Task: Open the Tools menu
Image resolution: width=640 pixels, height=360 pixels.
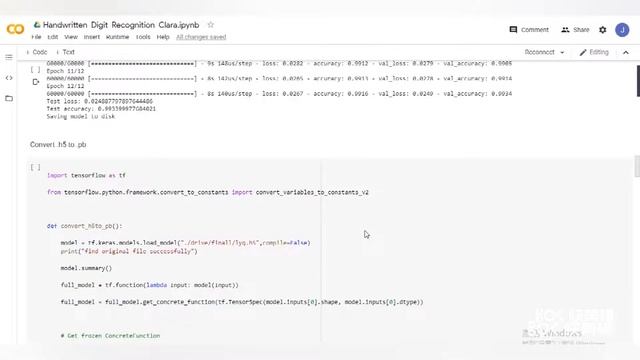Action: [x=143, y=37]
